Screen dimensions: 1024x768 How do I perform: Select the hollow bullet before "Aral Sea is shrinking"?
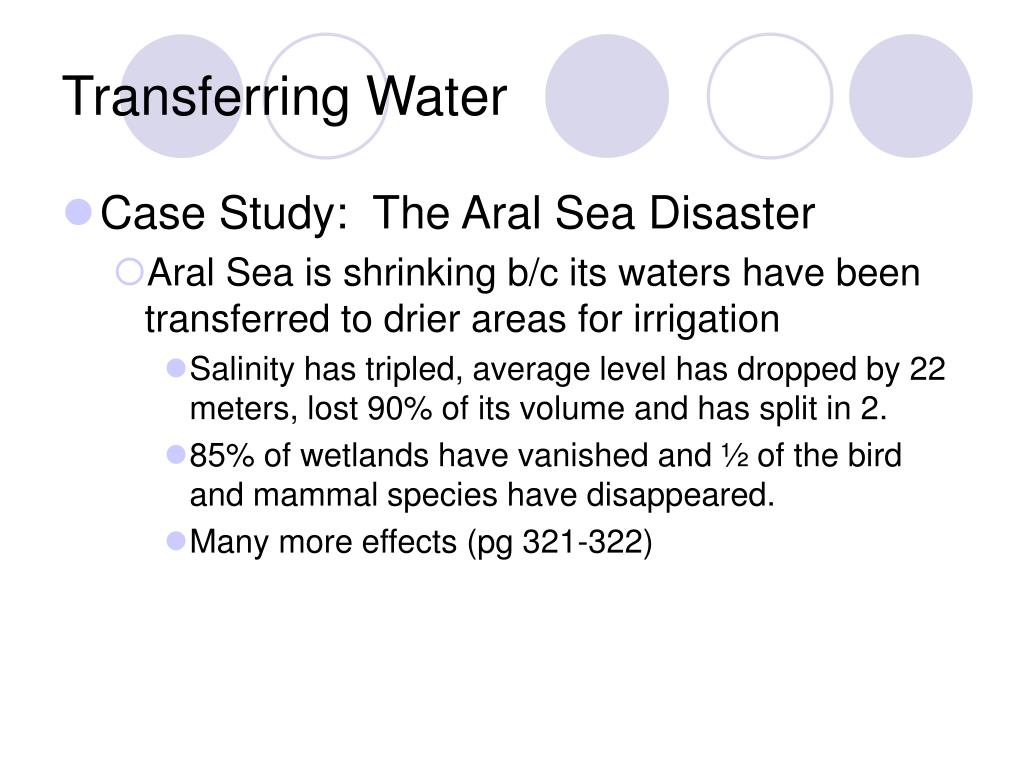coord(129,272)
